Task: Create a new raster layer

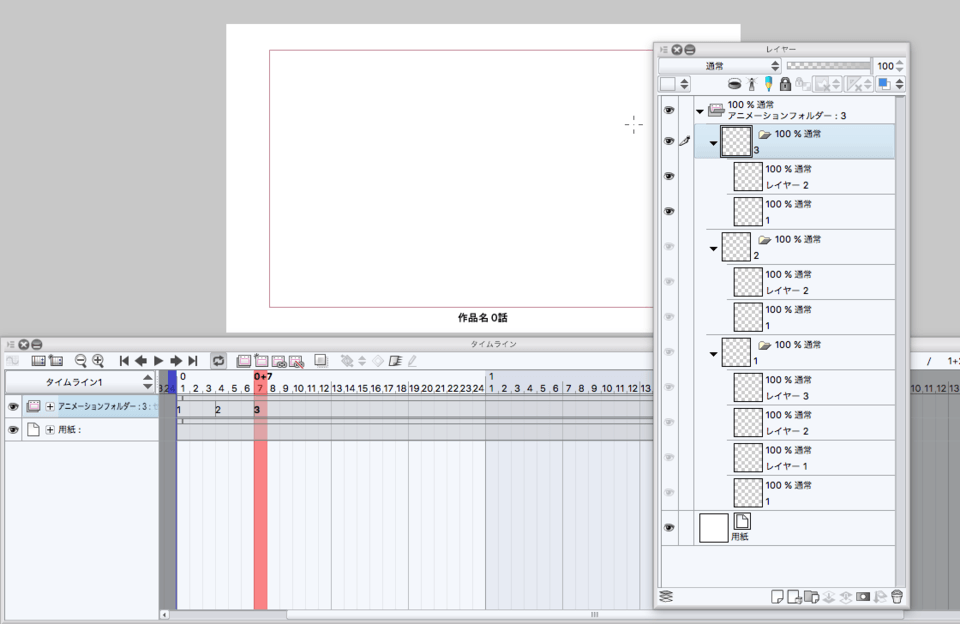Action: pyautogui.click(x=777, y=596)
